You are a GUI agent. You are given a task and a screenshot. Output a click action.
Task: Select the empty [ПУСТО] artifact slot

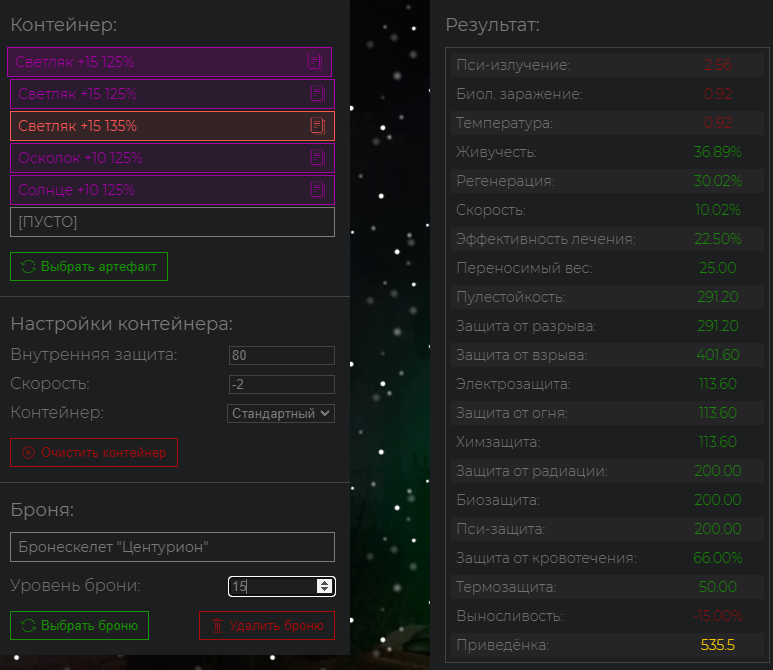click(x=173, y=222)
